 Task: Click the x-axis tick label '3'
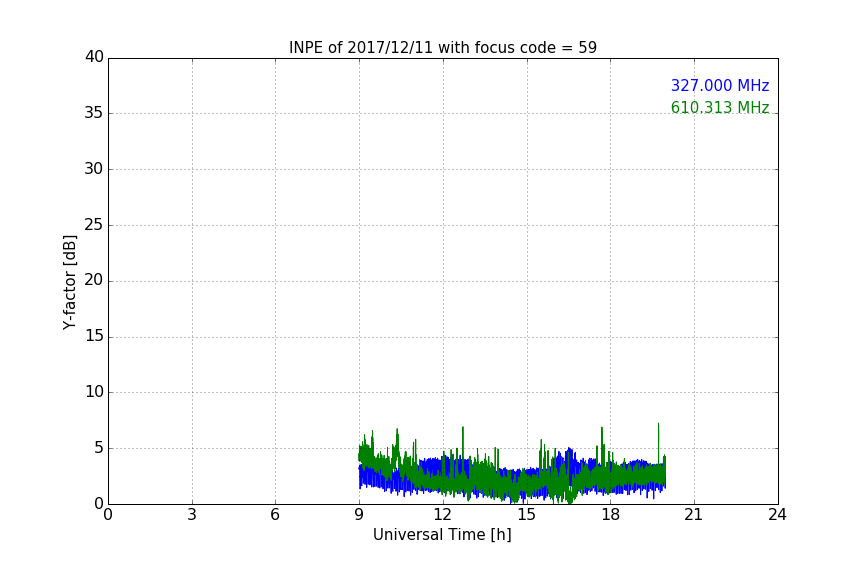pos(192,515)
